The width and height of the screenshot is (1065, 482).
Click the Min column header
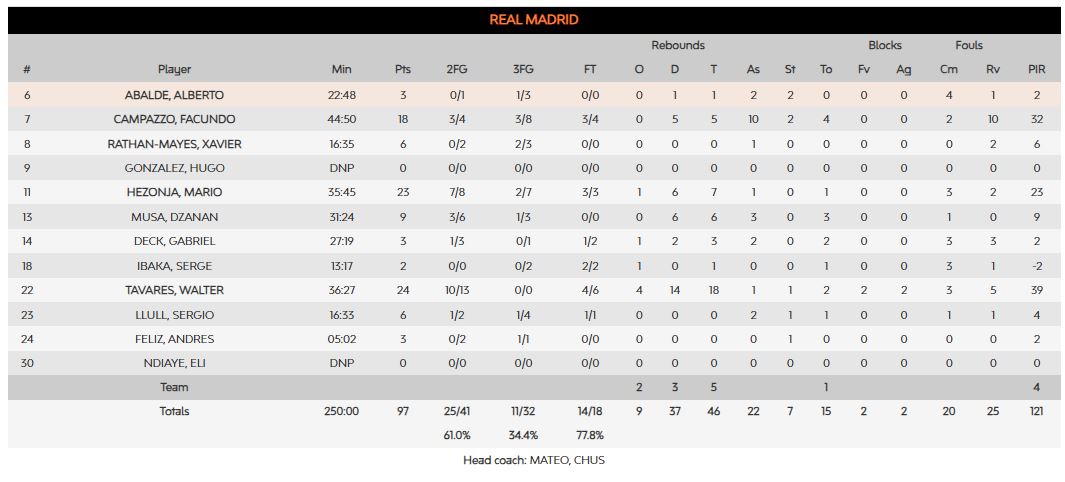pos(342,70)
